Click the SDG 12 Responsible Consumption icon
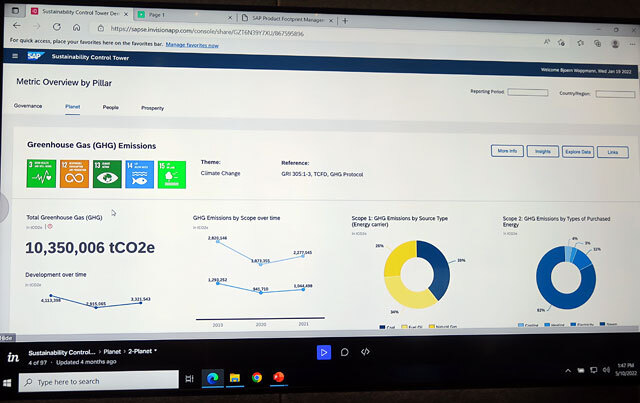This screenshot has width=640, height=403. click(x=74, y=174)
